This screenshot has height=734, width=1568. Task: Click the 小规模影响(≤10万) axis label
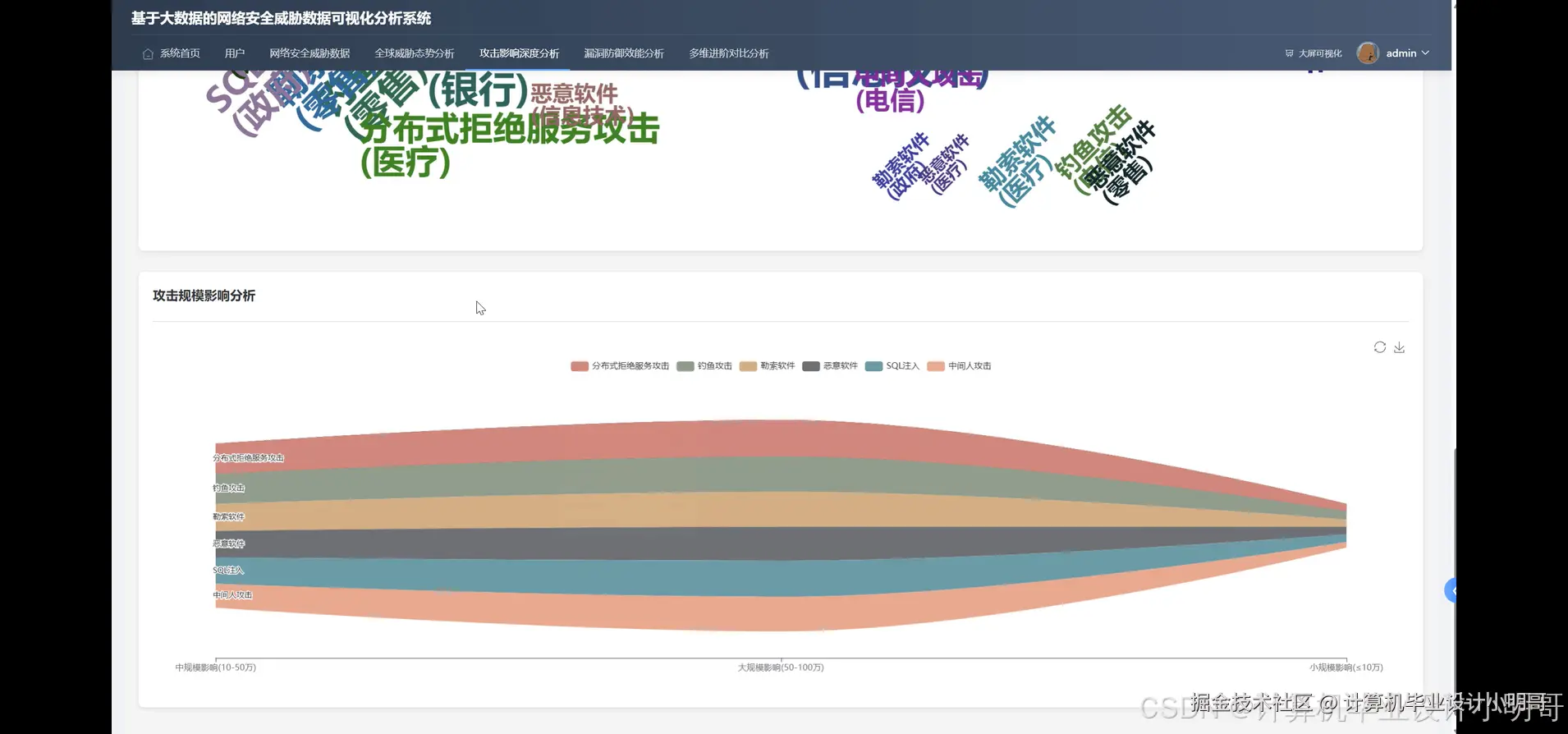pyautogui.click(x=1346, y=667)
